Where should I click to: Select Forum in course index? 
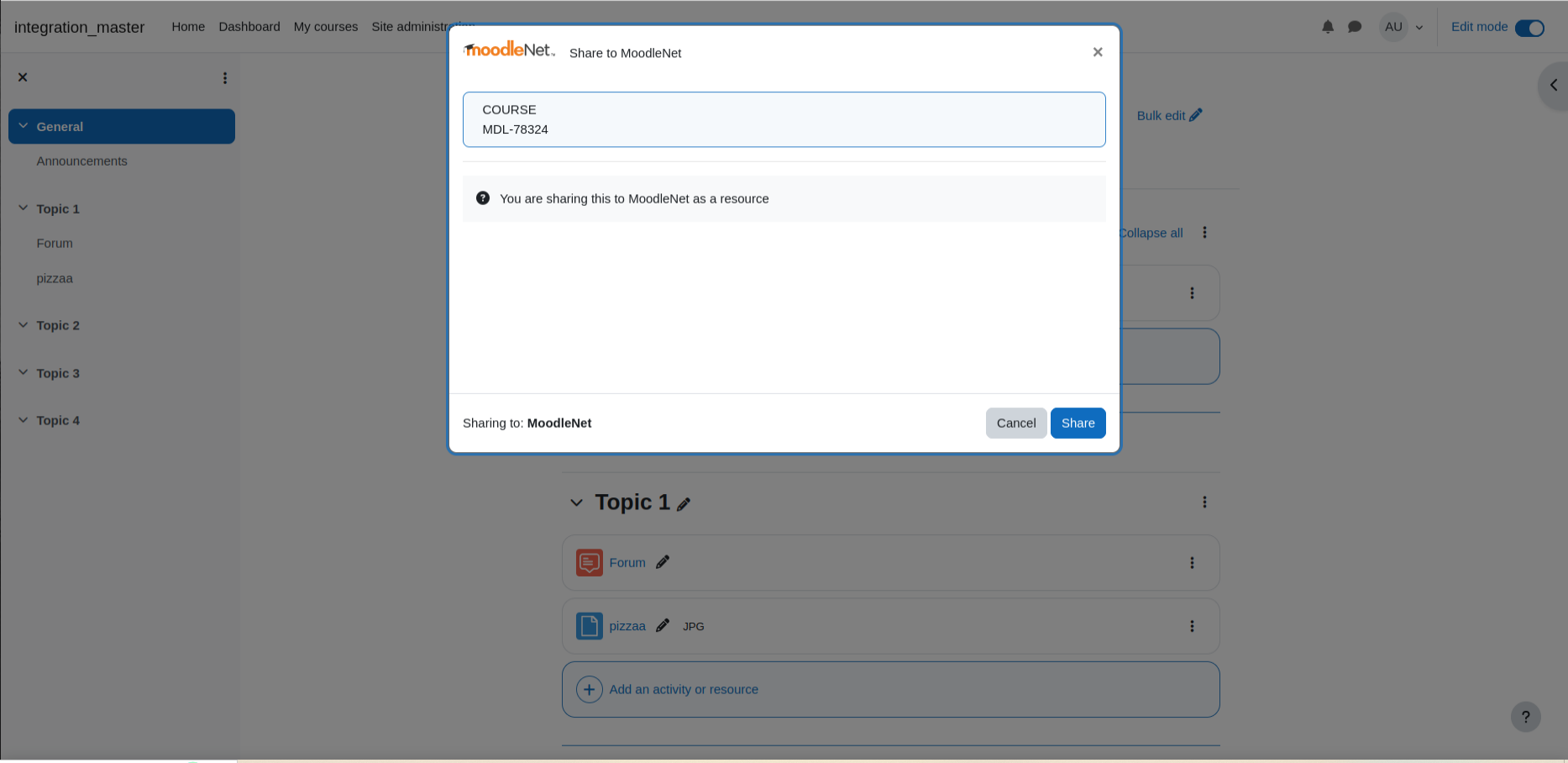coord(55,244)
